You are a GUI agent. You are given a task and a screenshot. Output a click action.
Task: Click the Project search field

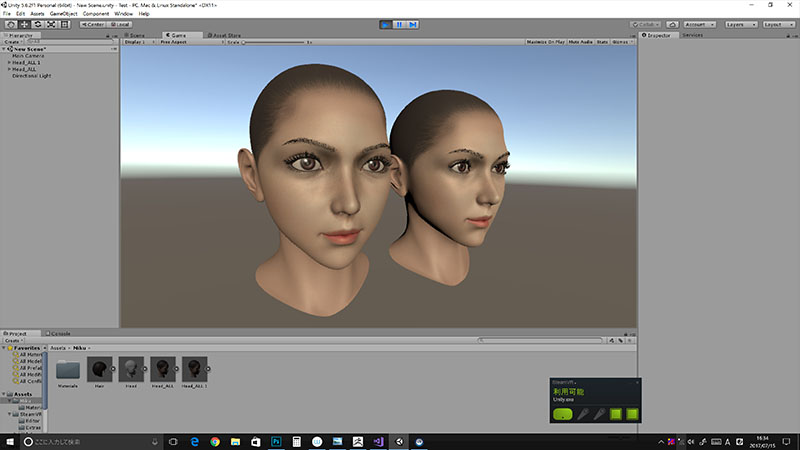541,340
